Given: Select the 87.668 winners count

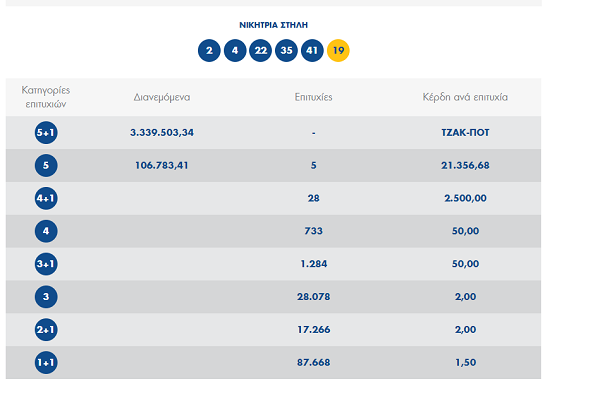Looking at the screenshot, I should (x=313, y=362).
